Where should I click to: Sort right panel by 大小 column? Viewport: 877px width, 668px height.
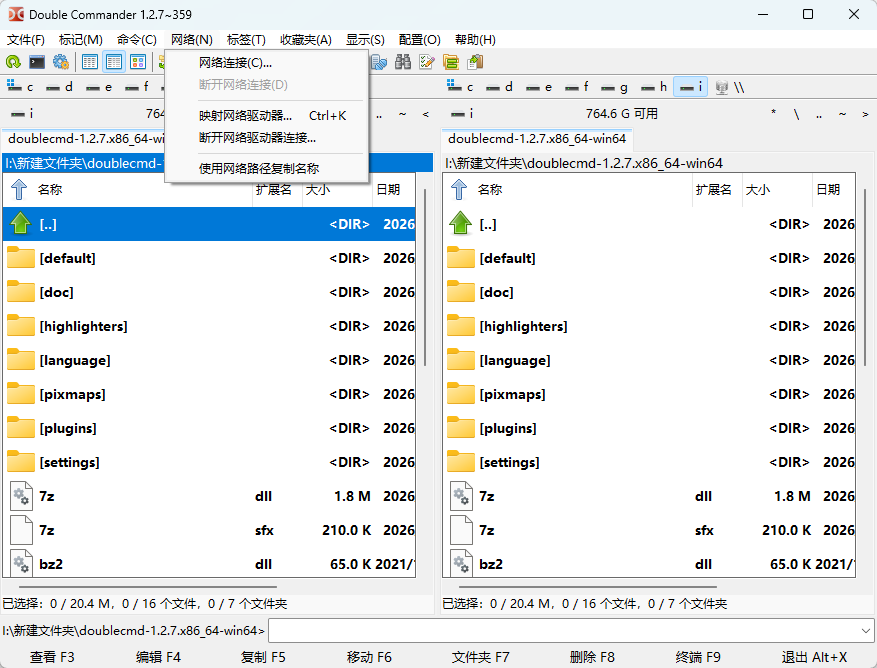[777, 189]
